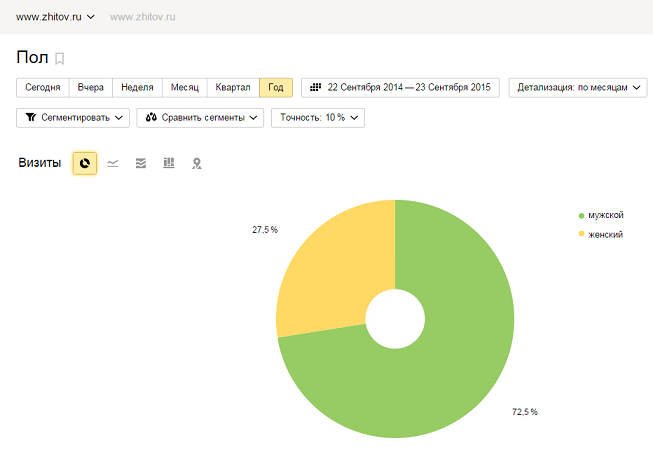Select the pie chart view icon
The image size is (653, 450).
pyautogui.click(x=85, y=163)
